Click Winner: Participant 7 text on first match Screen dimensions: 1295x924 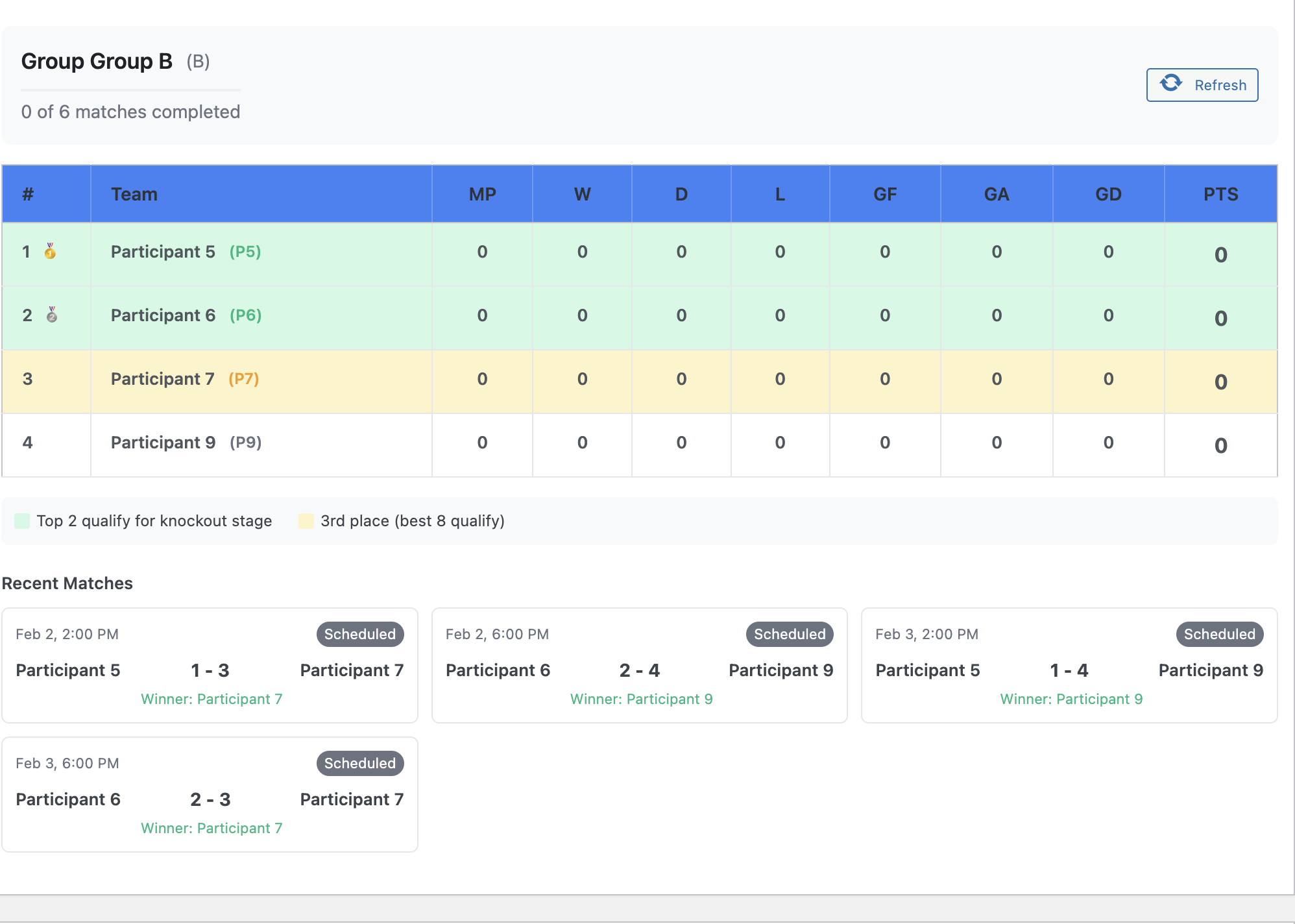pyautogui.click(x=212, y=699)
